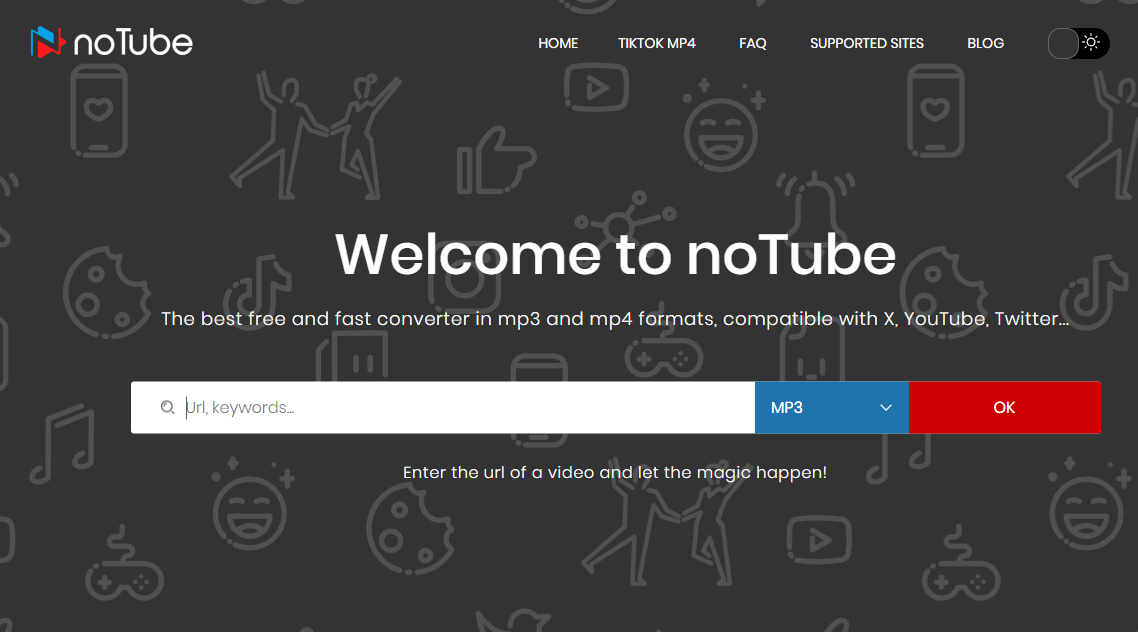Open the HOME menu item
This screenshot has width=1138, height=632.
(558, 44)
